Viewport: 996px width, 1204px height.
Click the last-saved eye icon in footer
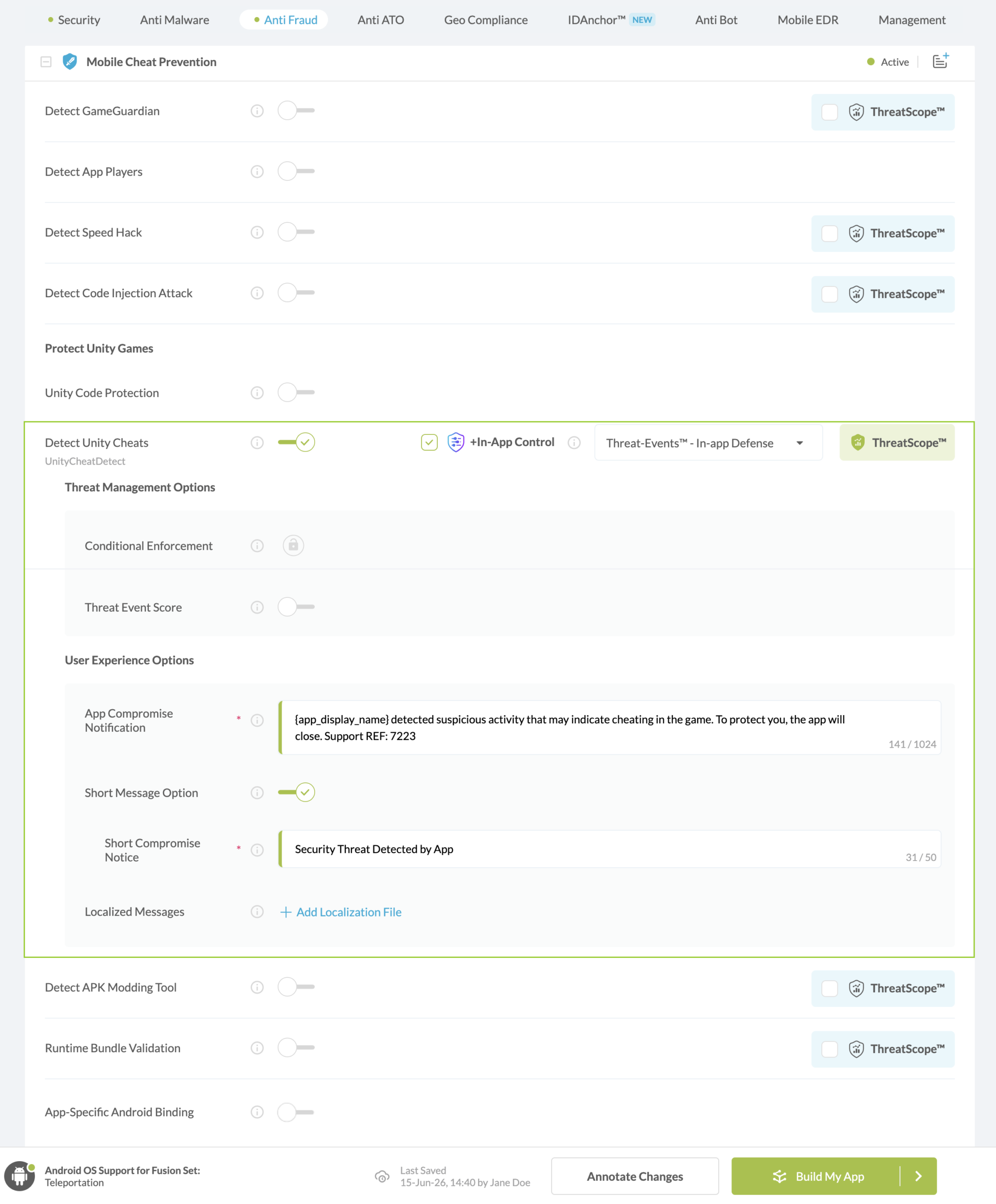point(382,1176)
